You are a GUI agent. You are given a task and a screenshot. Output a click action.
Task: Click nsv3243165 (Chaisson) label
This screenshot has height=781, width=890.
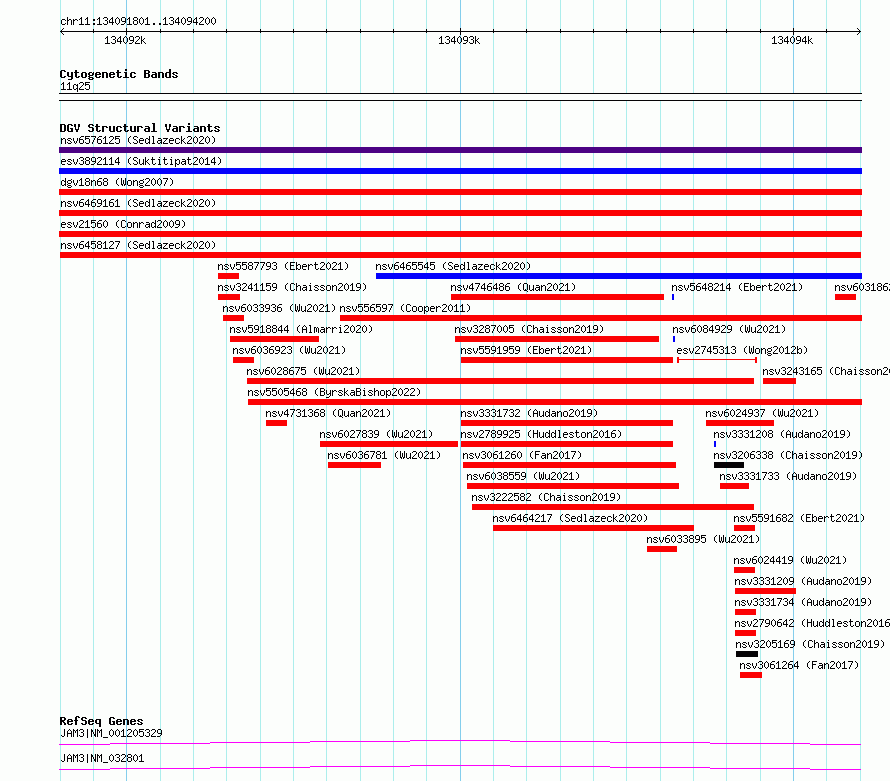pos(826,371)
